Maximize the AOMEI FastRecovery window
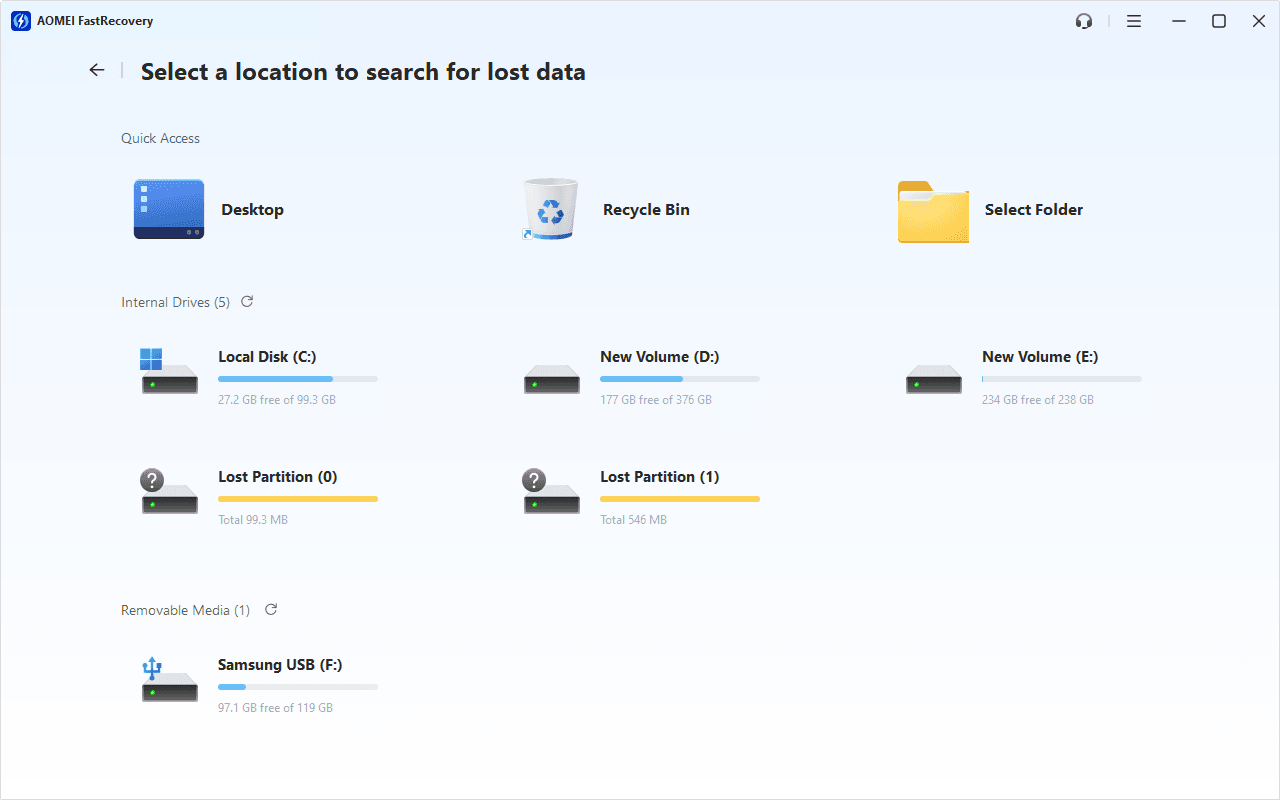 click(x=1218, y=21)
